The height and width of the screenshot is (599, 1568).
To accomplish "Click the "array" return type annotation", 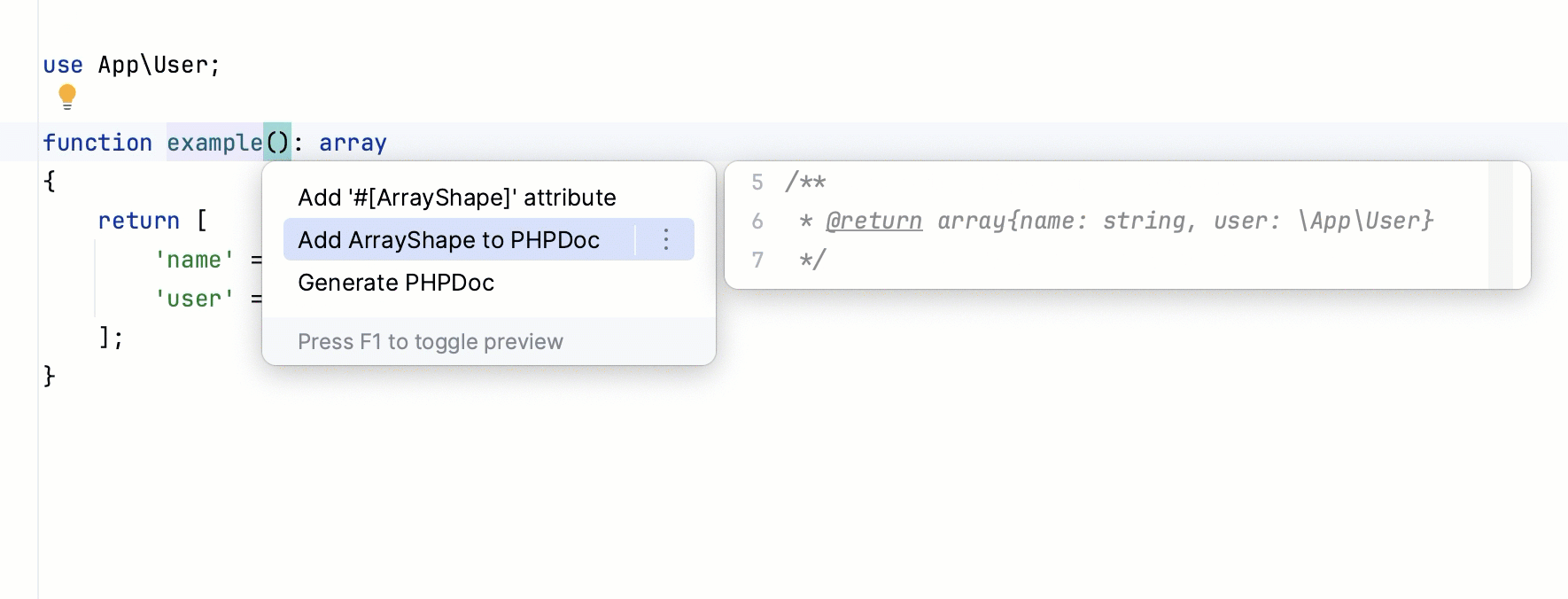I will coord(353,143).
